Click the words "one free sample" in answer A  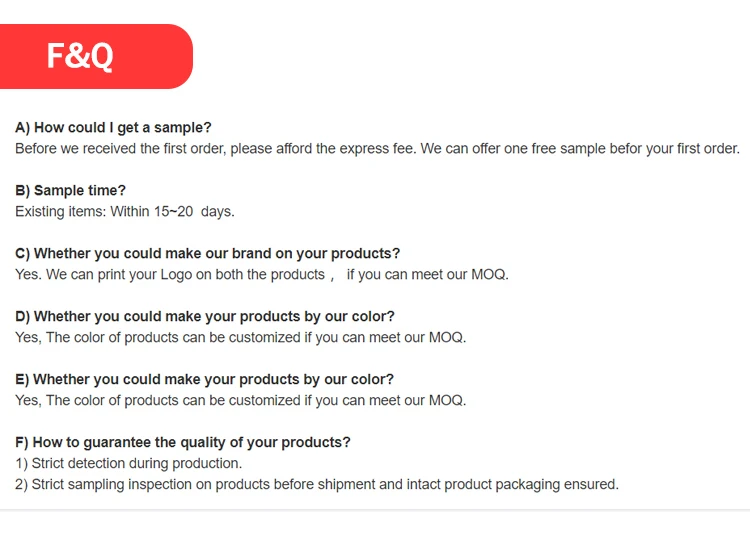coord(555,148)
